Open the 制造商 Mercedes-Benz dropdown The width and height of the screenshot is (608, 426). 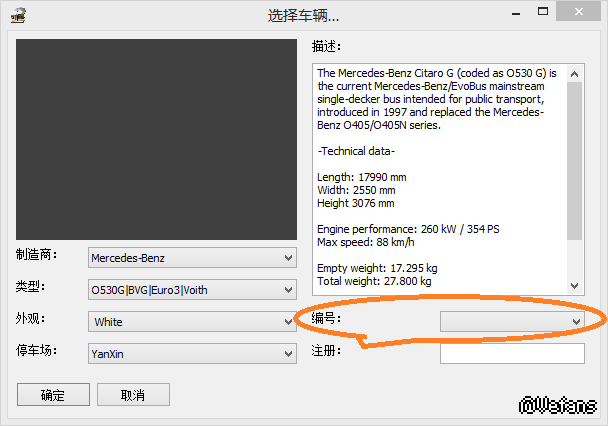click(x=192, y=258)
